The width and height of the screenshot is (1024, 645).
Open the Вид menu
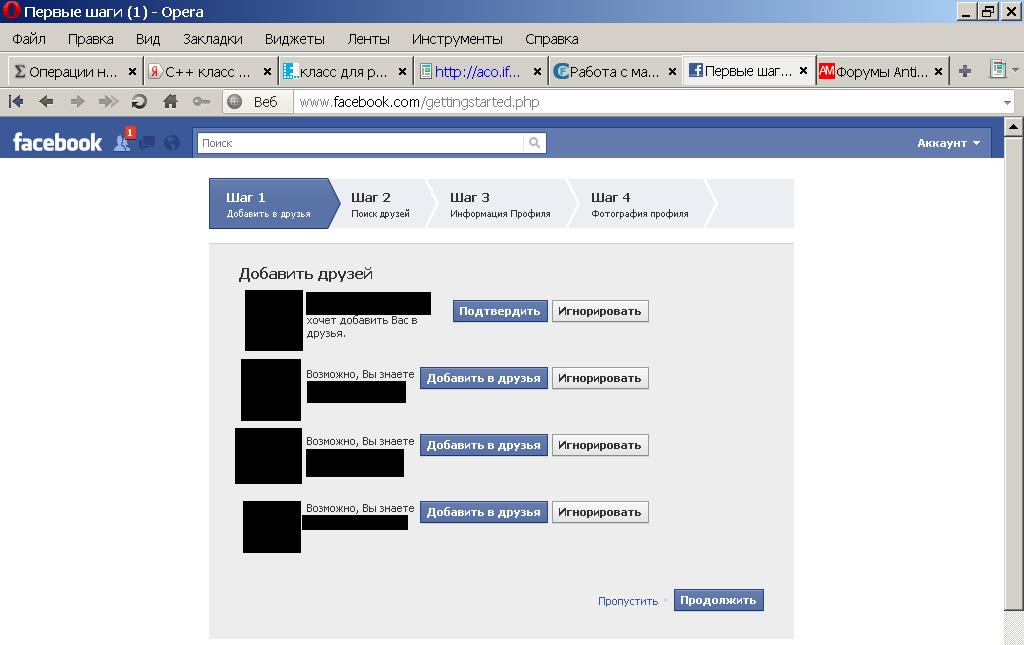click(148, 39)
